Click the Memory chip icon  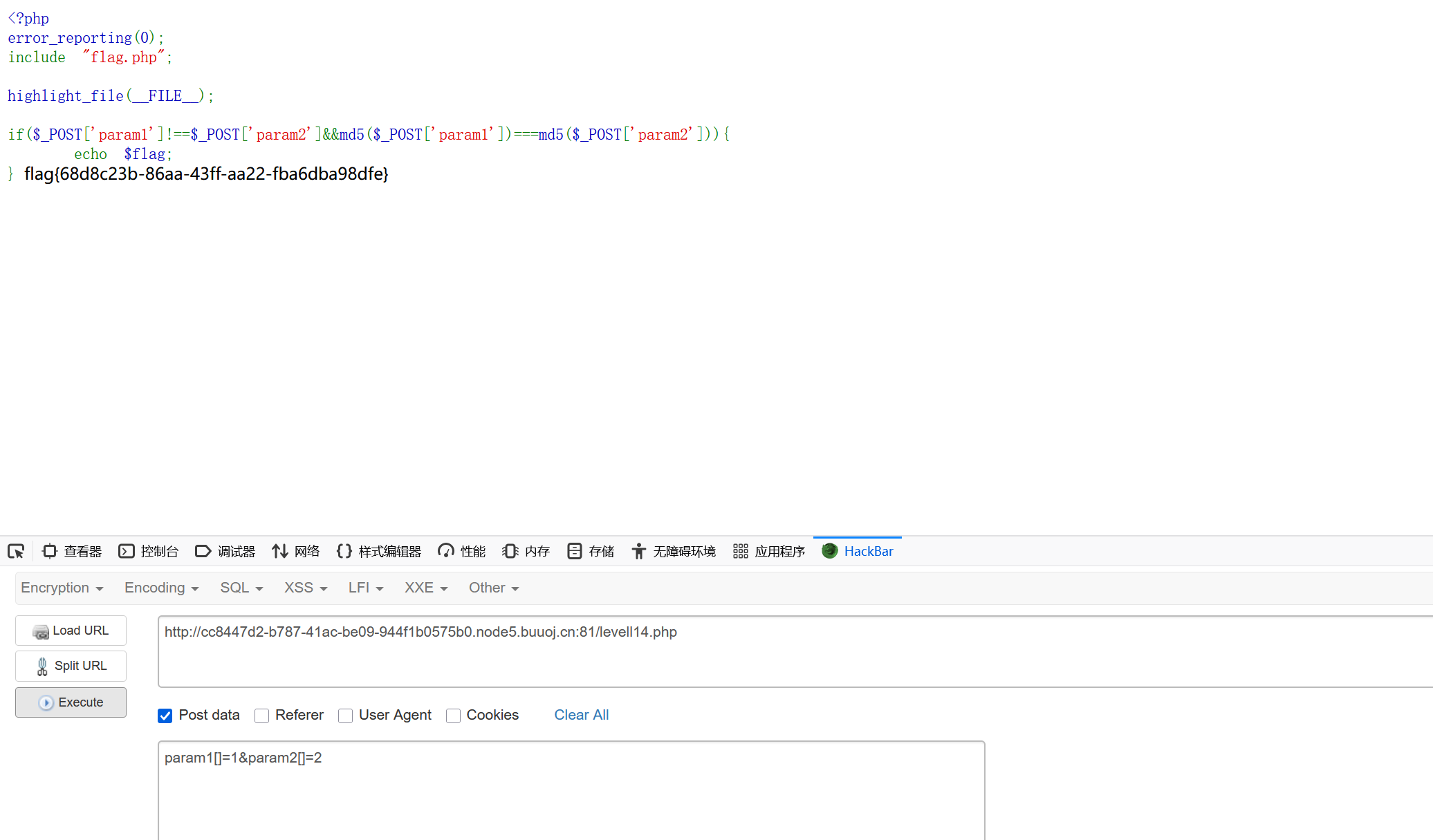pyautogui.click(x=510, y=551)
